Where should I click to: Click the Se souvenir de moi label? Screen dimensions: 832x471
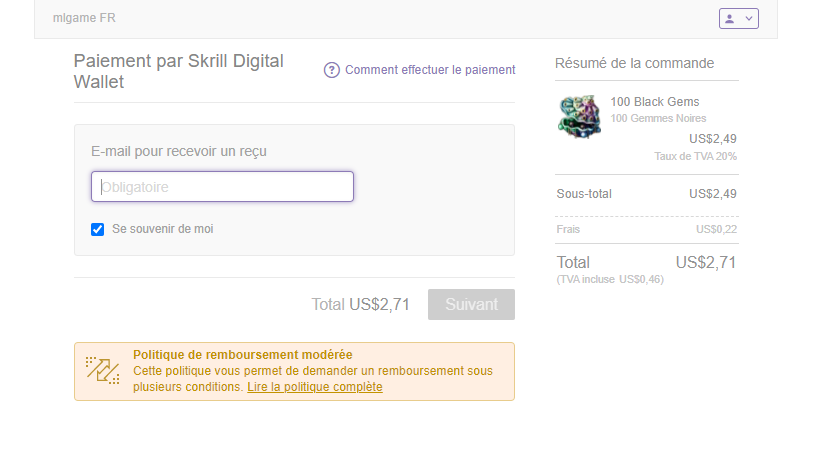click(x=162, y=229)
